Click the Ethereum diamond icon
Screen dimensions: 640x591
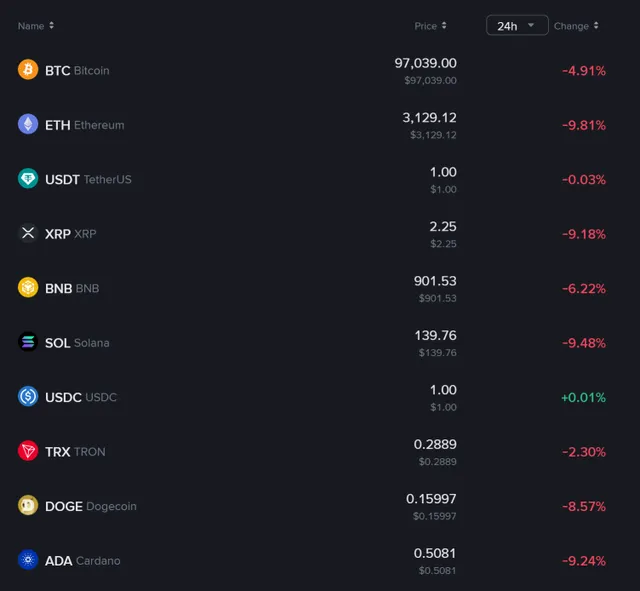pyautogui.click(x=28, y=125)
